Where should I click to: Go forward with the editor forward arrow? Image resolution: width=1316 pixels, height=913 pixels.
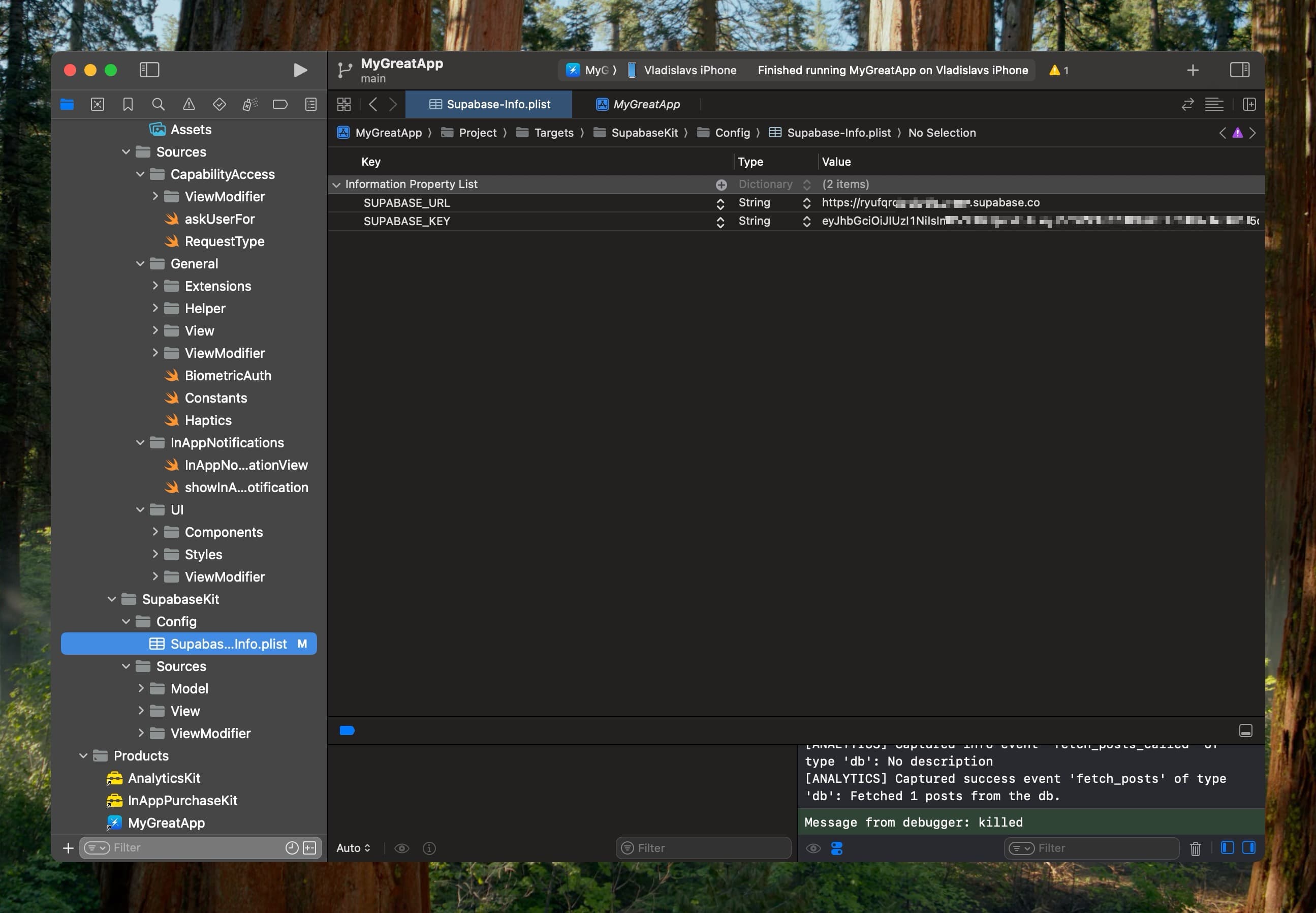click(393, 104)
